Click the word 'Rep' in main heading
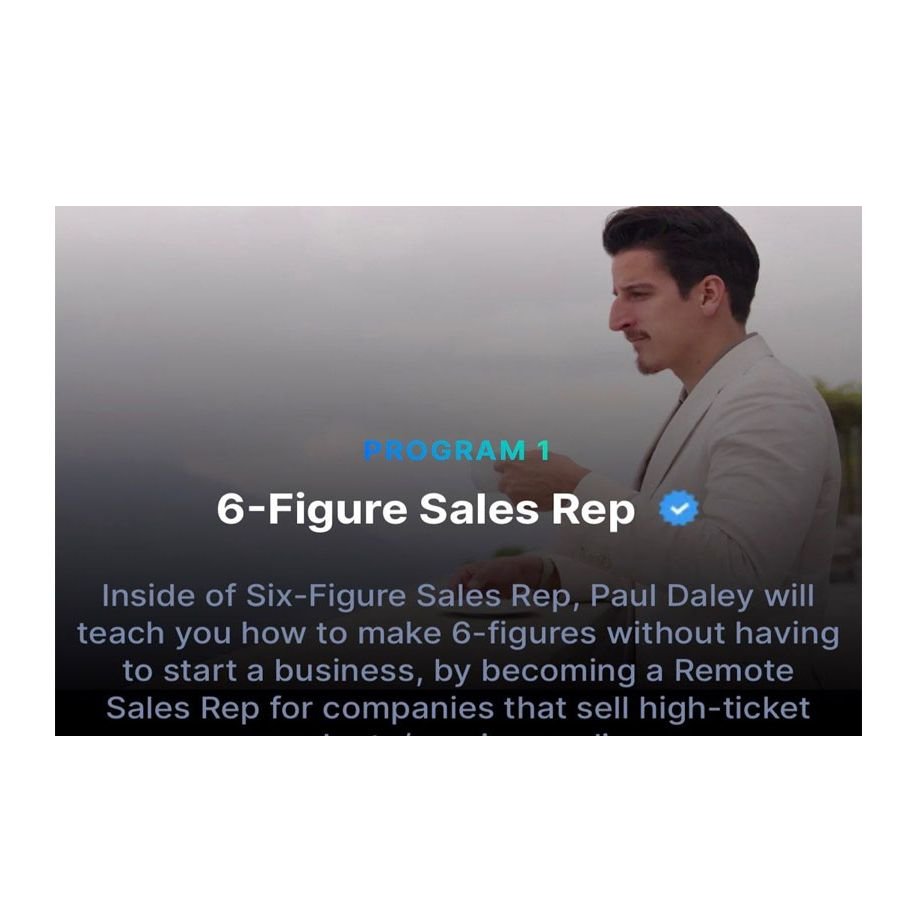 click(x=593, y=511)
